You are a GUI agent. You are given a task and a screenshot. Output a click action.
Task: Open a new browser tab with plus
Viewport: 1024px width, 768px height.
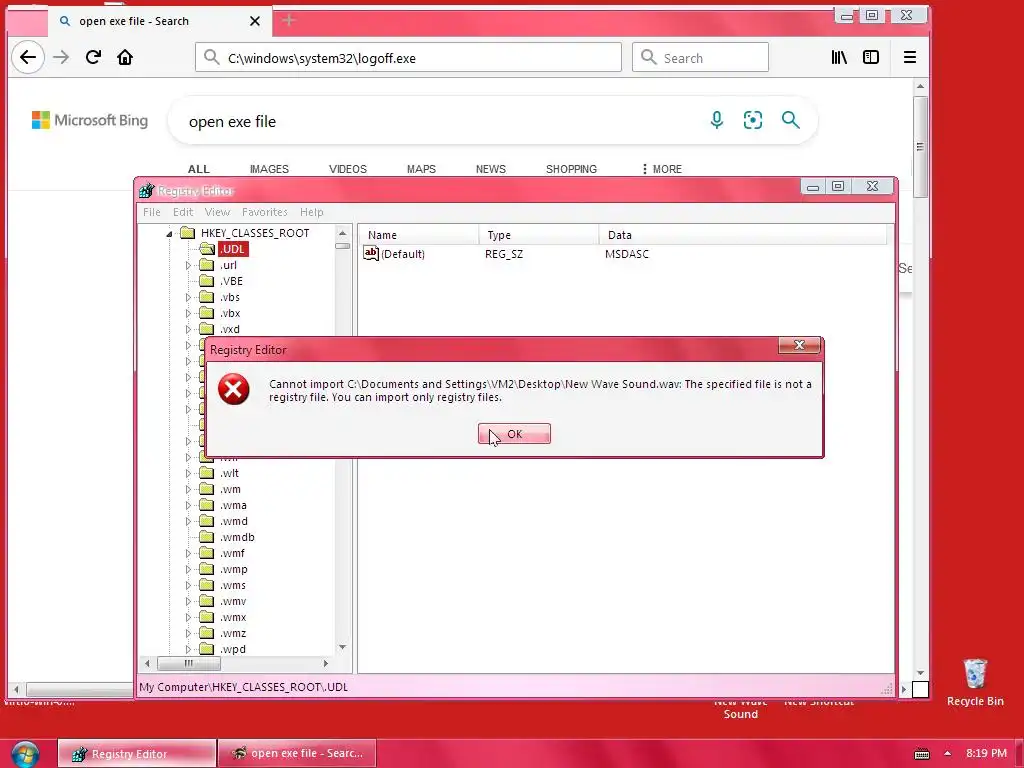coord(289,20)
